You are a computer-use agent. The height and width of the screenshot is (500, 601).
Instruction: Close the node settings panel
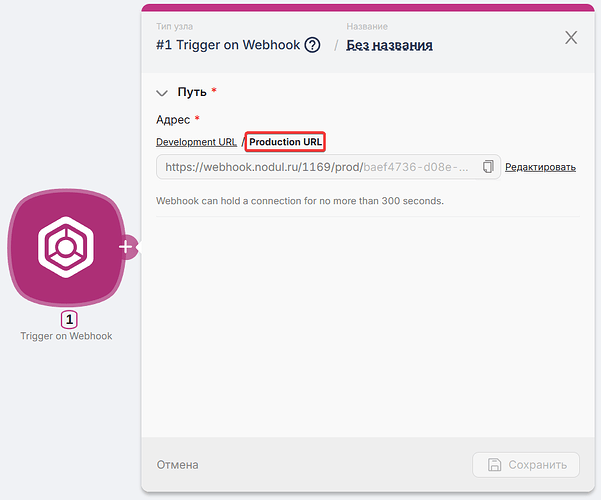(571, 38)
